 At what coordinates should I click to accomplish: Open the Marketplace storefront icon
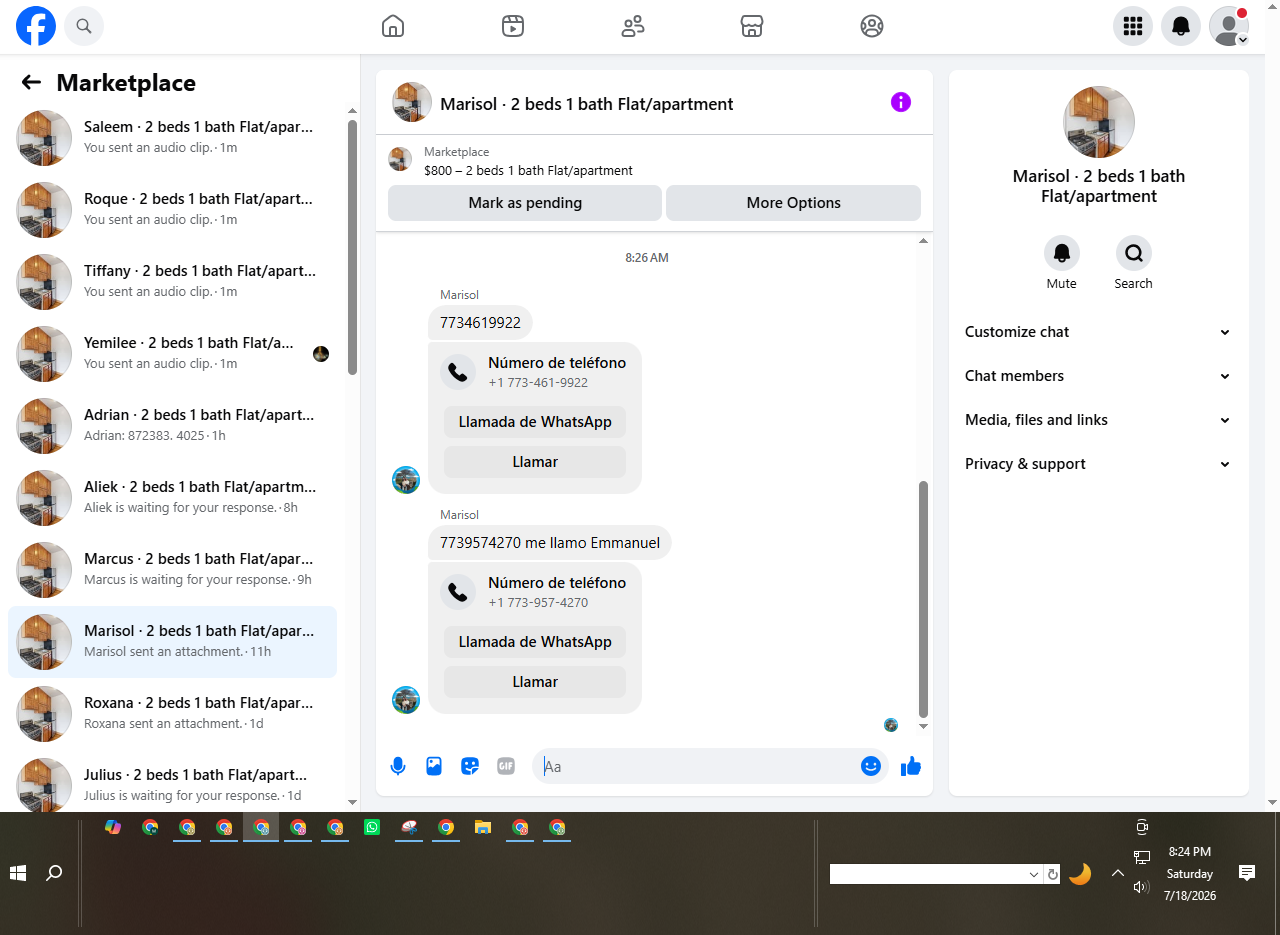(752, 26)
